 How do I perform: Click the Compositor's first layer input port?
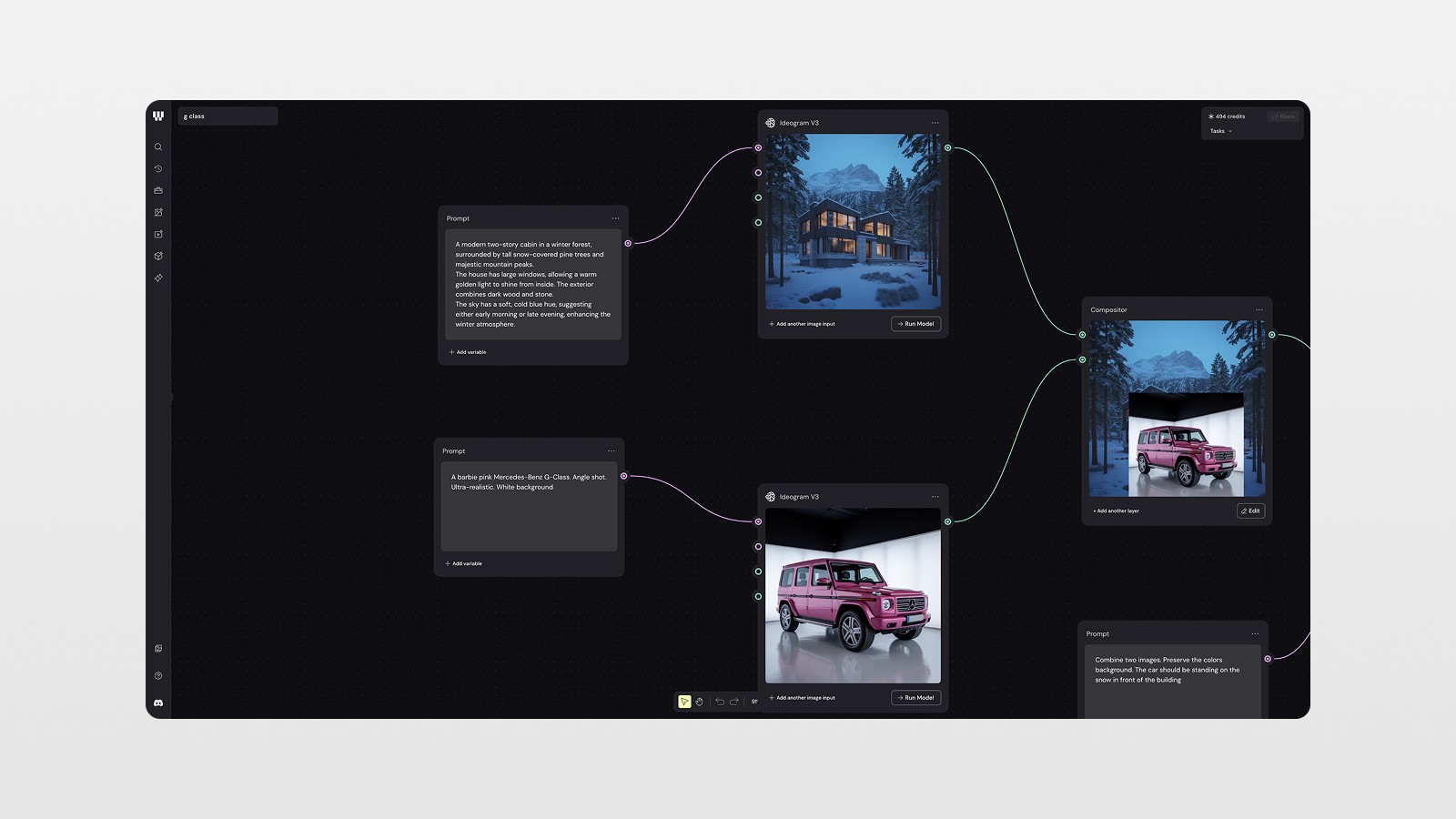coord(1082,335)
